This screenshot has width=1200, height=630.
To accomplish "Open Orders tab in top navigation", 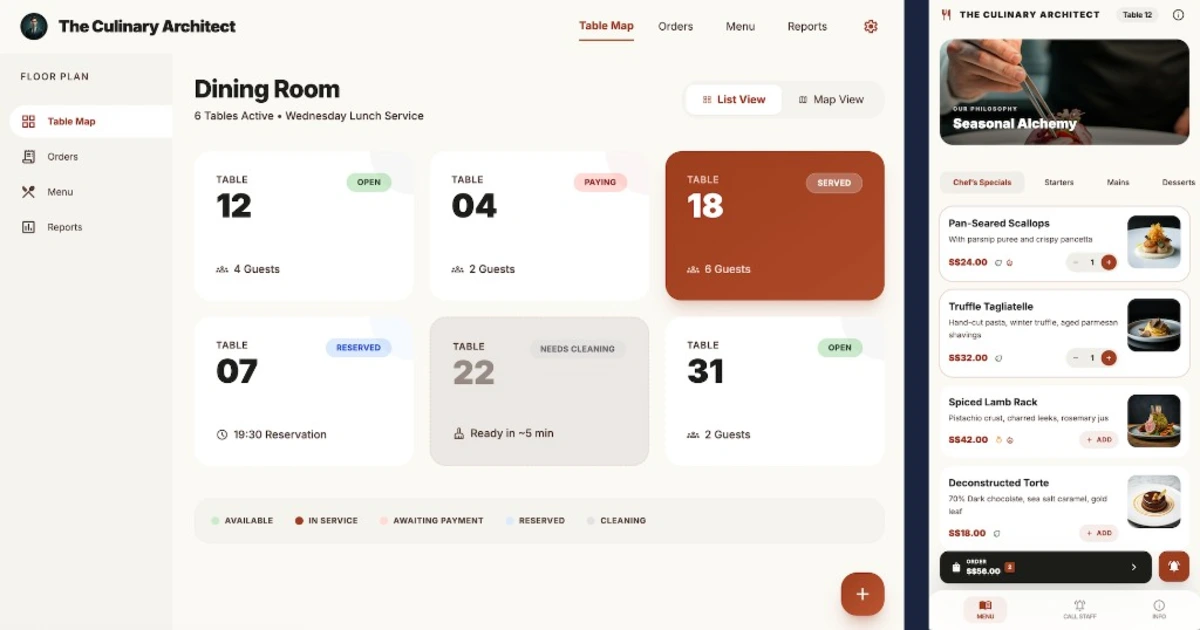I will point(676,27).
